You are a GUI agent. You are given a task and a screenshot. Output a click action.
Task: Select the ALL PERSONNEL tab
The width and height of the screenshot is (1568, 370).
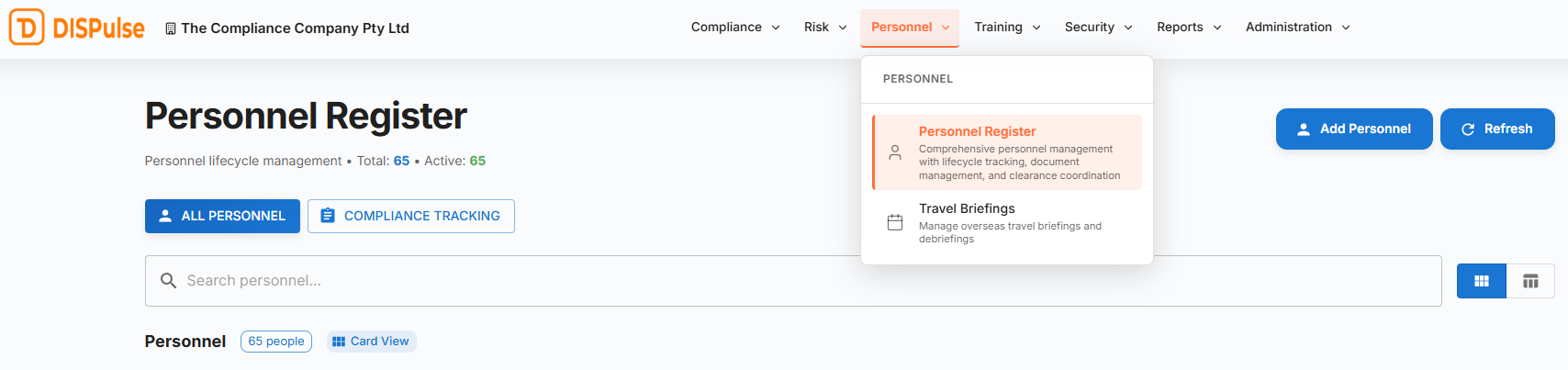point(222,216)
